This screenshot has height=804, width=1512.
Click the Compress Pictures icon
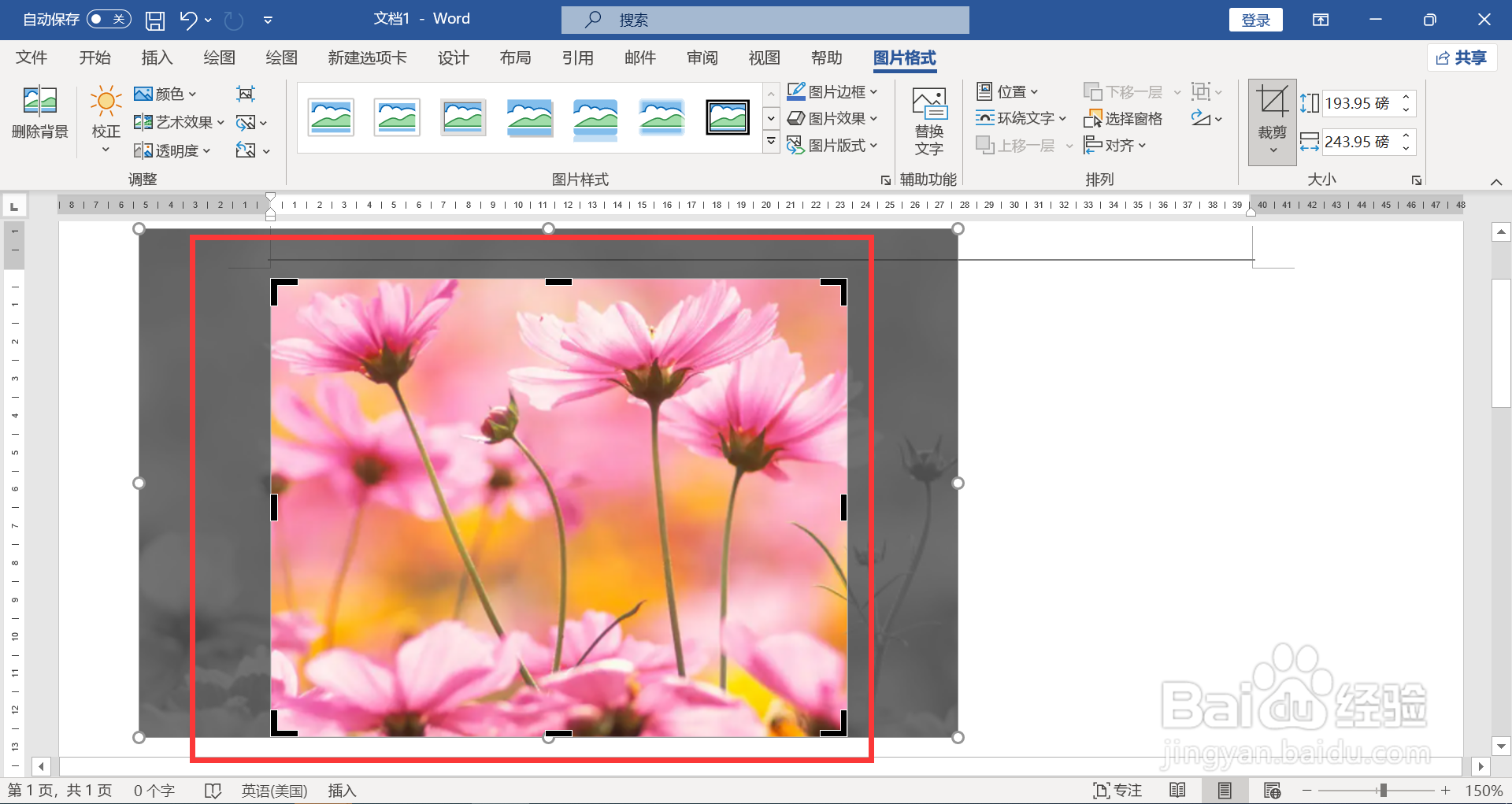[x=246, y=94]
